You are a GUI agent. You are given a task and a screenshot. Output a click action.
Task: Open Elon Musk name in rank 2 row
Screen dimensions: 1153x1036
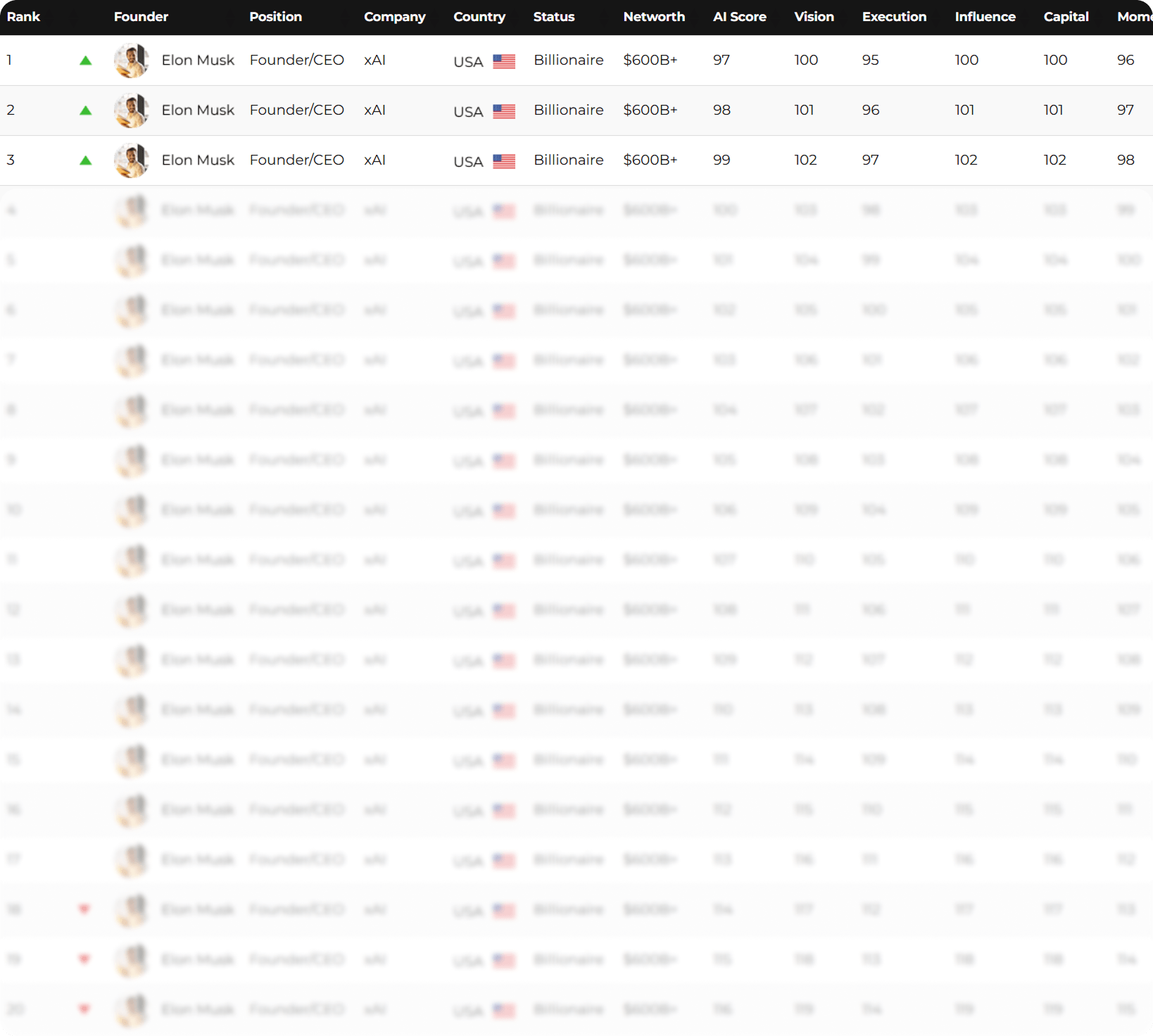[198, 110]
